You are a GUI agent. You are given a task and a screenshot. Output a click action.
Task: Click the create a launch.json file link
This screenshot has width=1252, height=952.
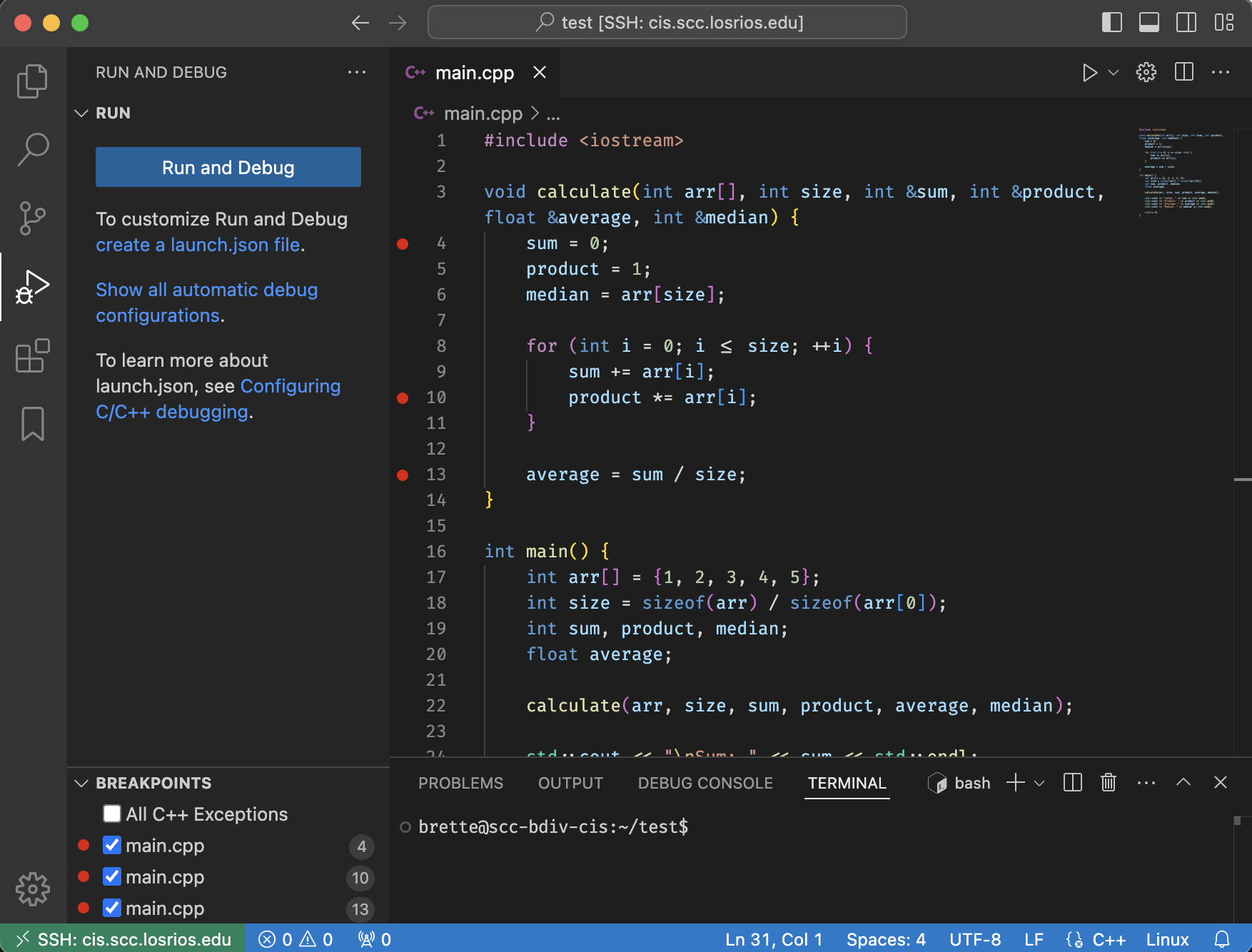tap(198, 245)
